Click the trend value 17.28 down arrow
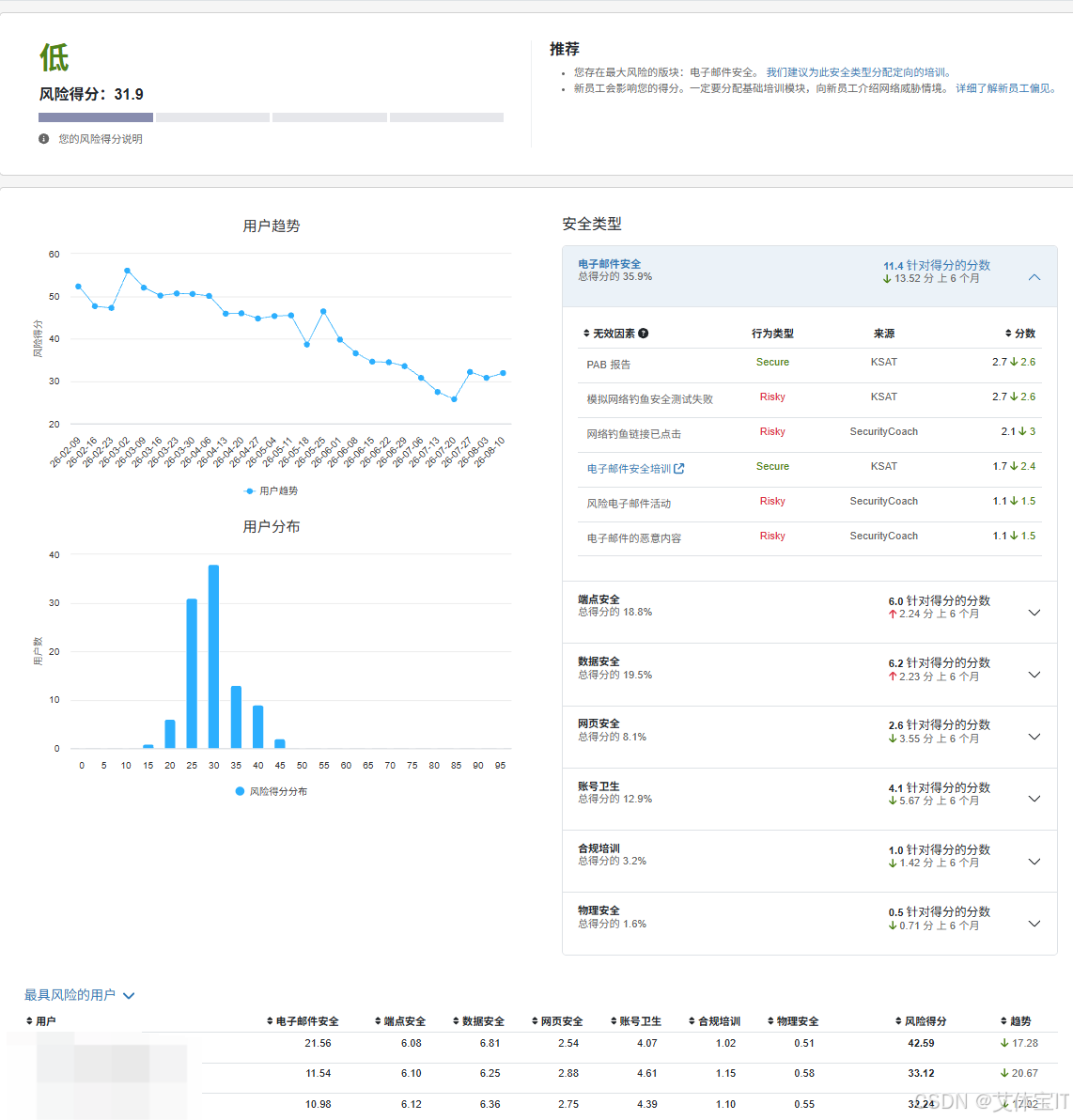1073x1120 pixels. coord(1005,1043)
